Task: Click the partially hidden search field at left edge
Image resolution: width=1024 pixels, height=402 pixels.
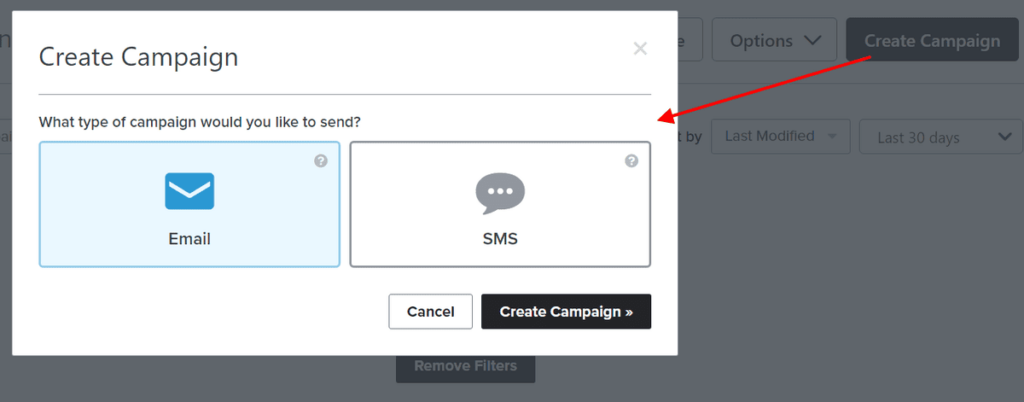Action: (7, 137)
